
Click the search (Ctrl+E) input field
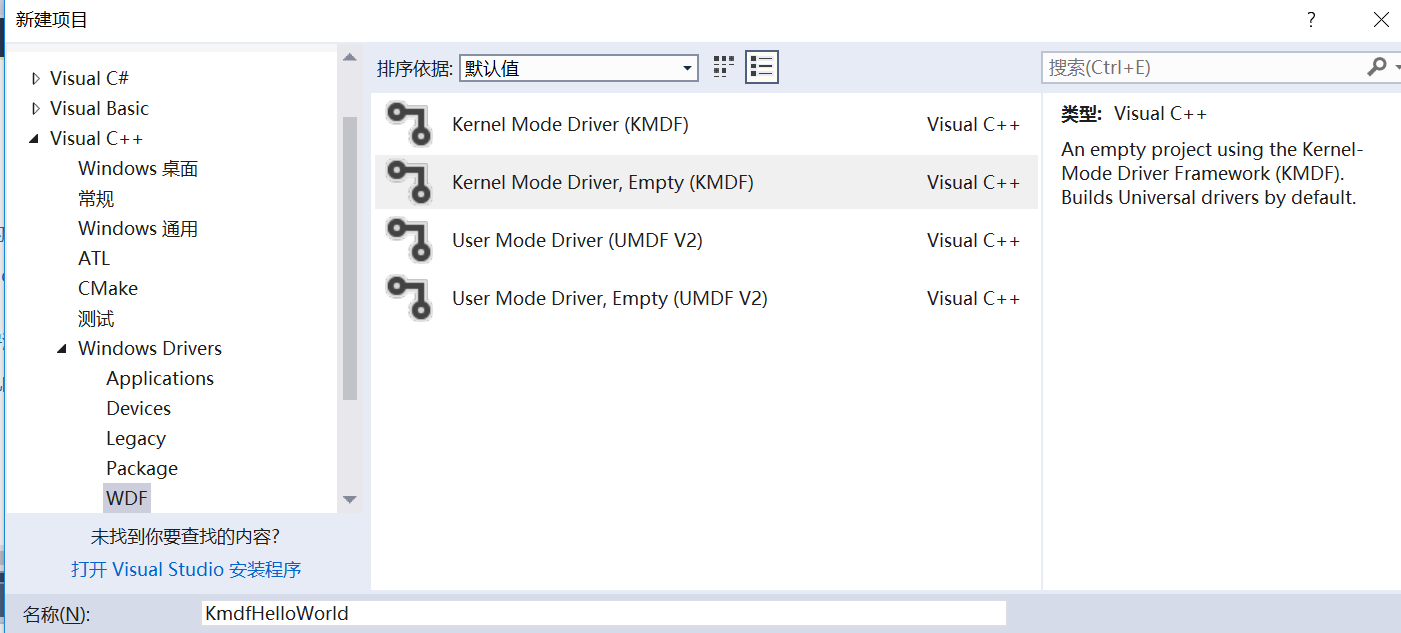(1202, 67)
